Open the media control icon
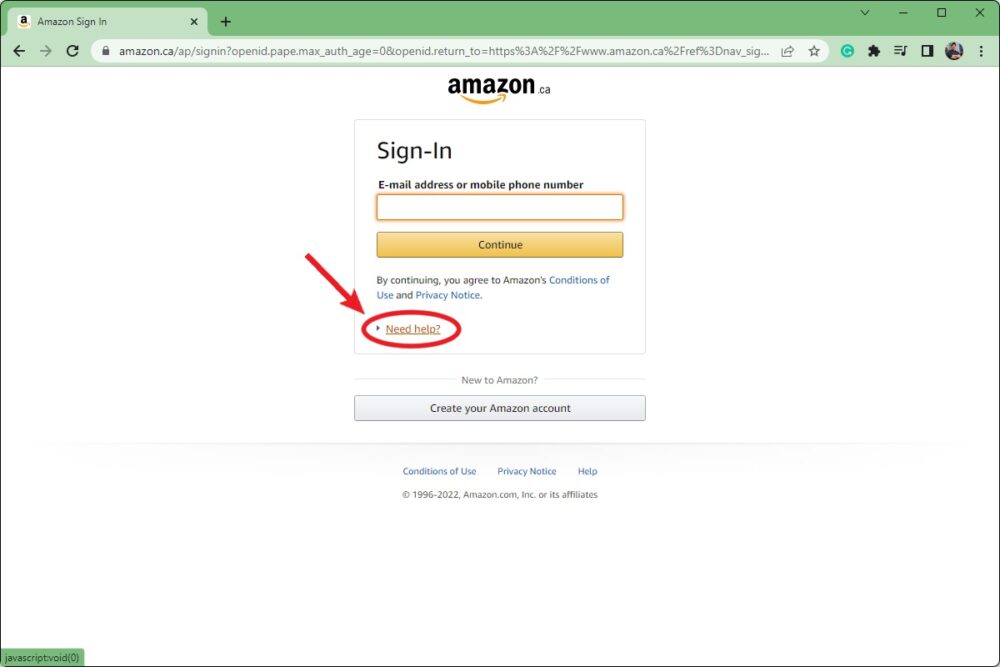Screen dimensions: 1000x667 tap(901, 51)
